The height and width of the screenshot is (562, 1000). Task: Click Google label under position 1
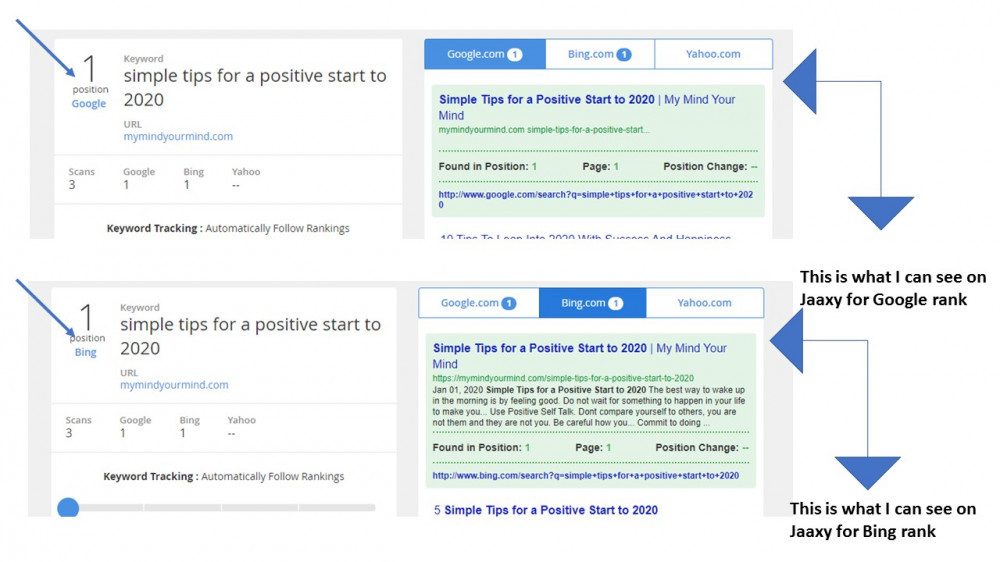pos(89,103)
